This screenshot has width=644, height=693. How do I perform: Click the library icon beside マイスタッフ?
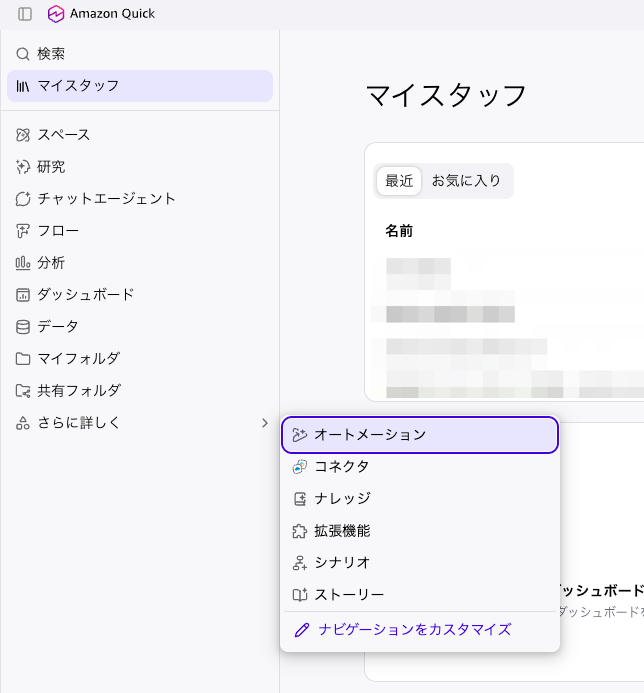click(23, 86)
